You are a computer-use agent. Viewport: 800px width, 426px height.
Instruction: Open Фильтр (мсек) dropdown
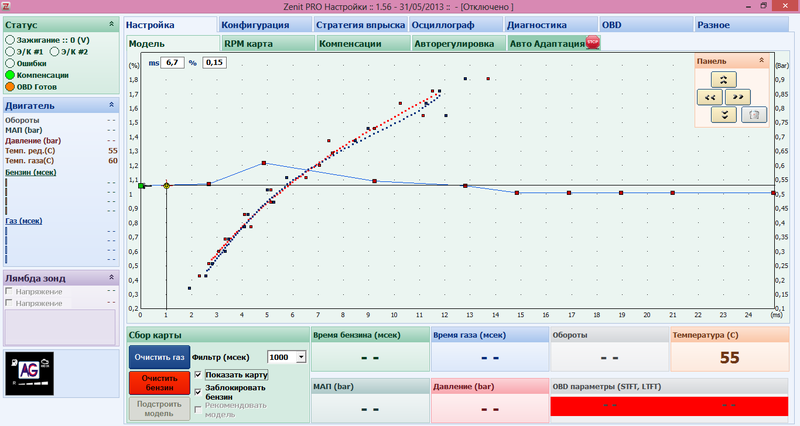[301, 357]
